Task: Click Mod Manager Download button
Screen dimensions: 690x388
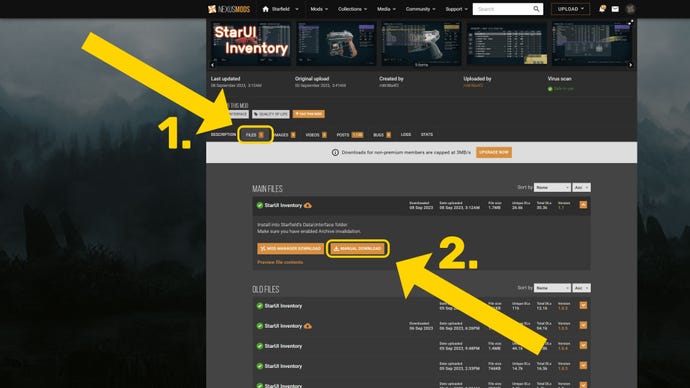Action: (290, 249)
